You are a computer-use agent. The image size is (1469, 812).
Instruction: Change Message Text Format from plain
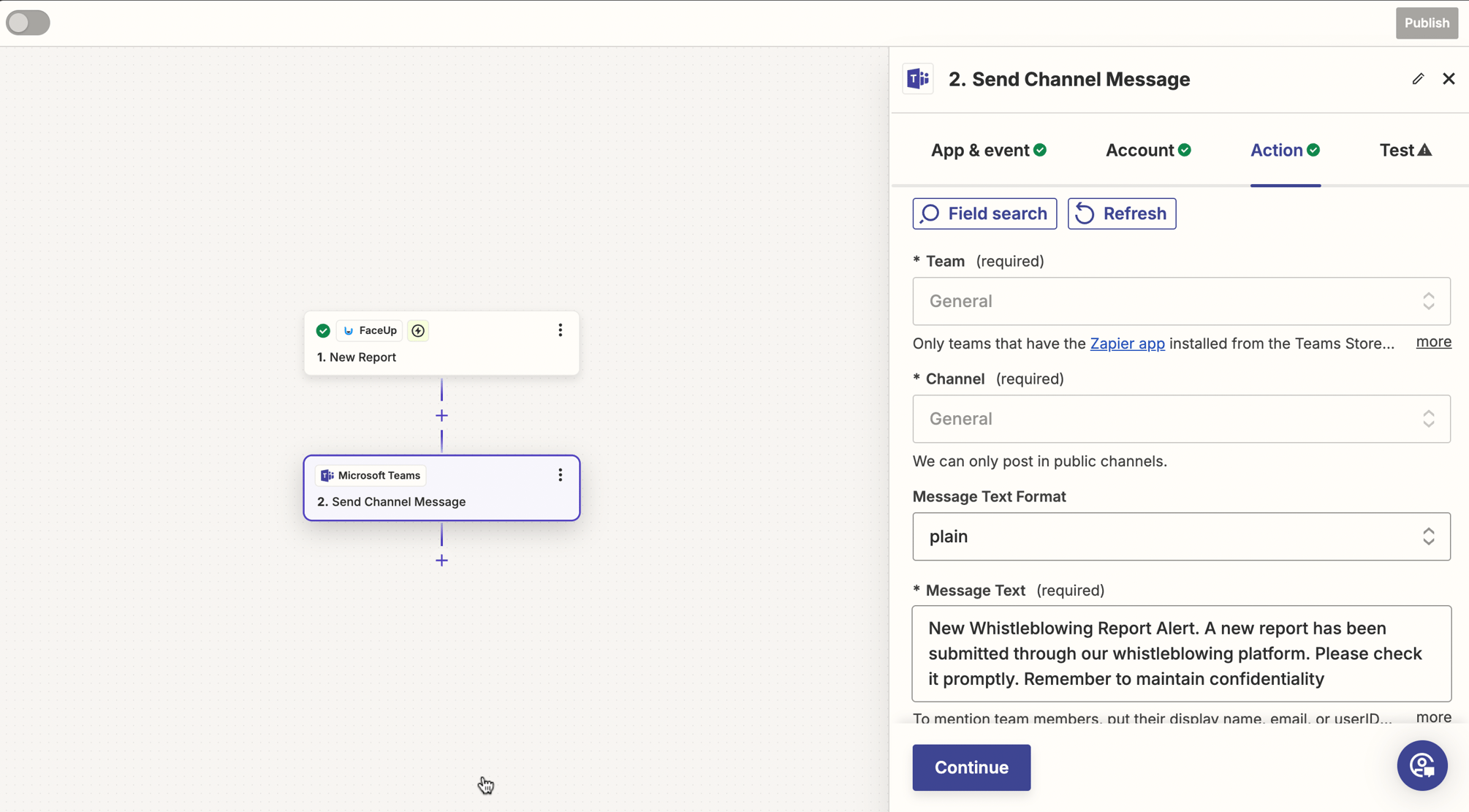point(1180,536)
